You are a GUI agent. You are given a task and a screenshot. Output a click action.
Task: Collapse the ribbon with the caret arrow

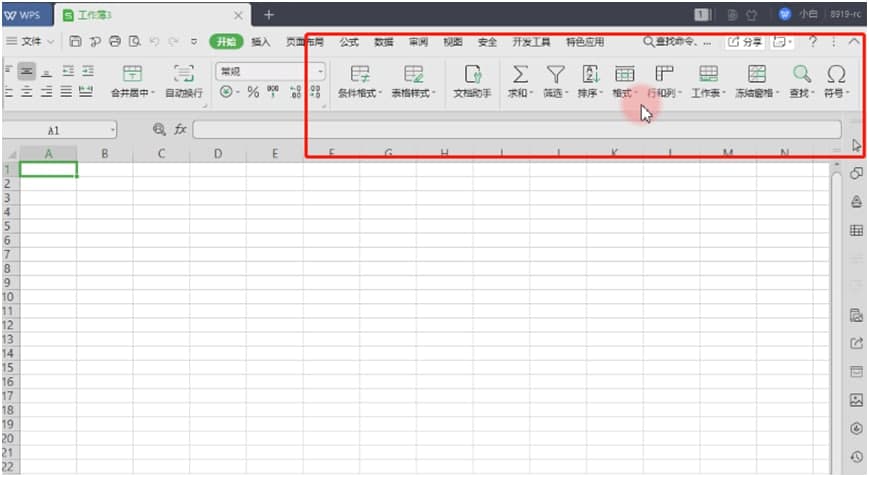pyautogui.click(x=853, y=42)
